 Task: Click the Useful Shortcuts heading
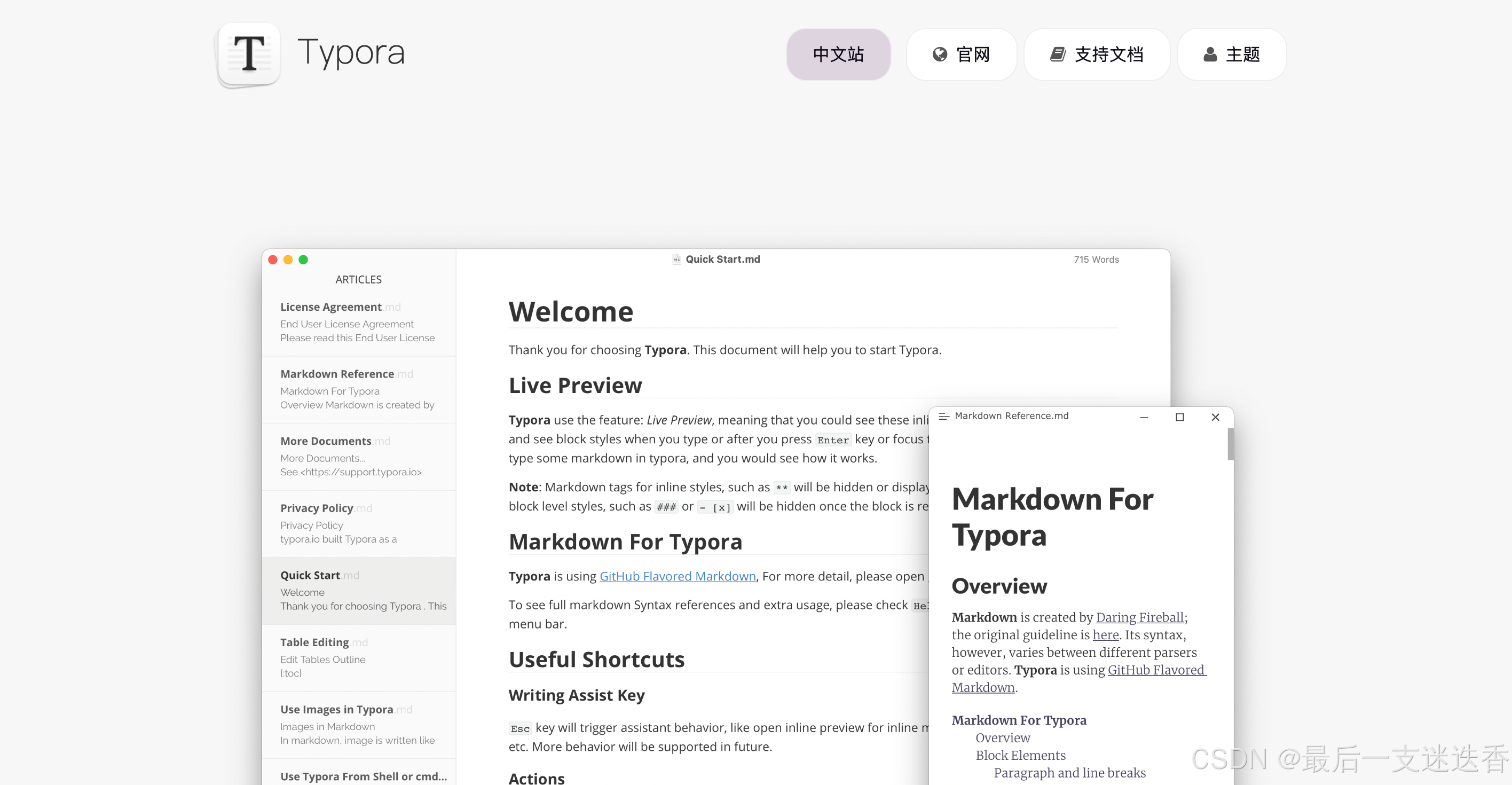pos(596,660)
